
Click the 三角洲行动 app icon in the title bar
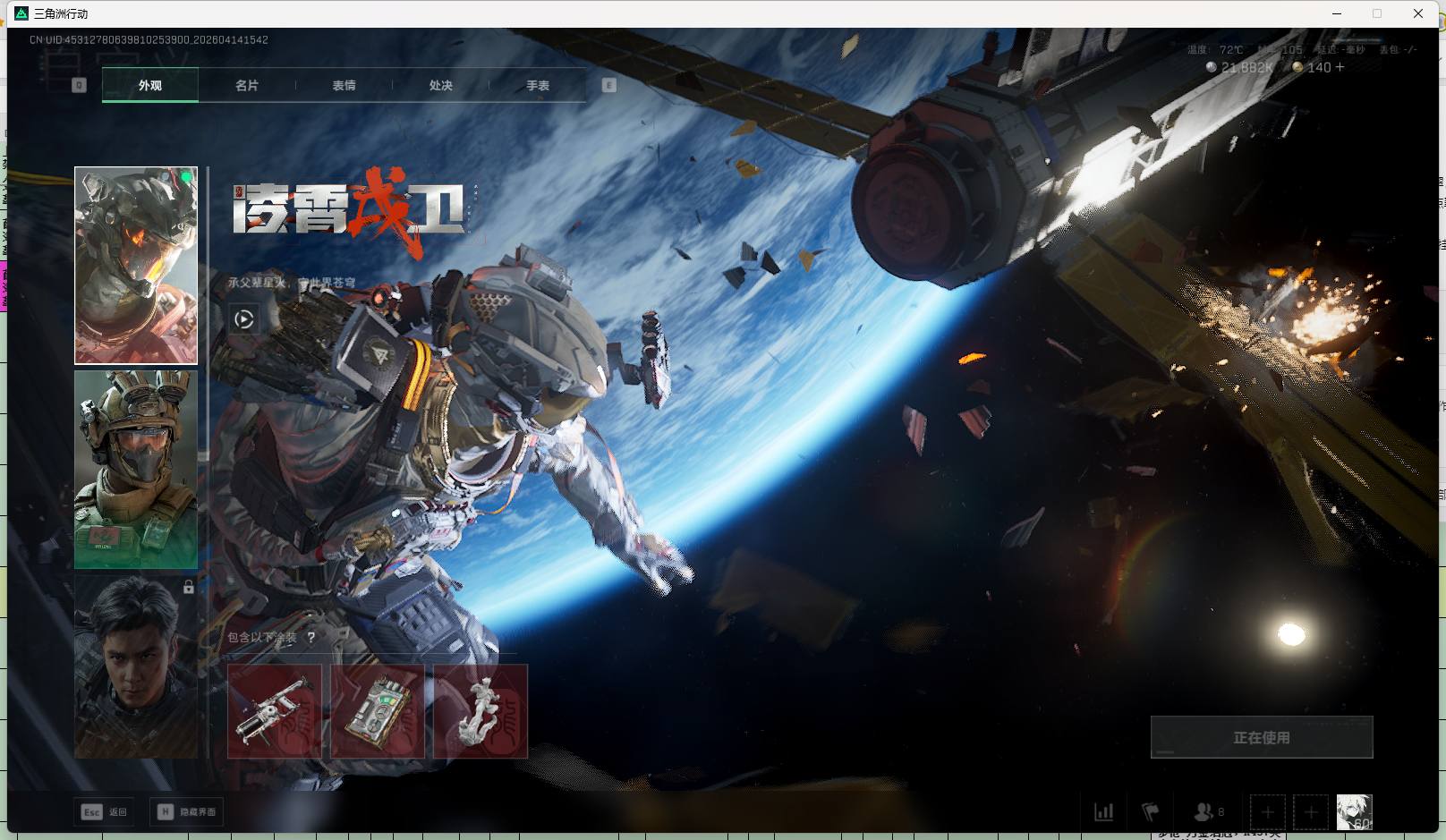coord(21,13)
